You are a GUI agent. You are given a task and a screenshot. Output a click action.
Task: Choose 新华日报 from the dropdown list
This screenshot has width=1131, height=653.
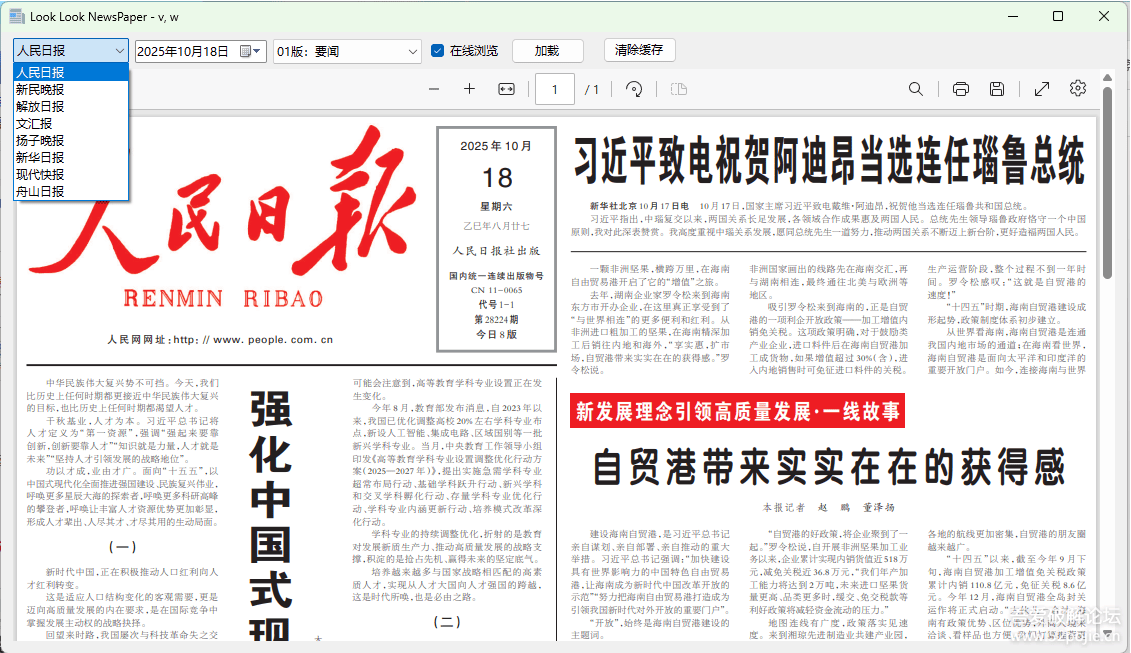click(71, 157)
